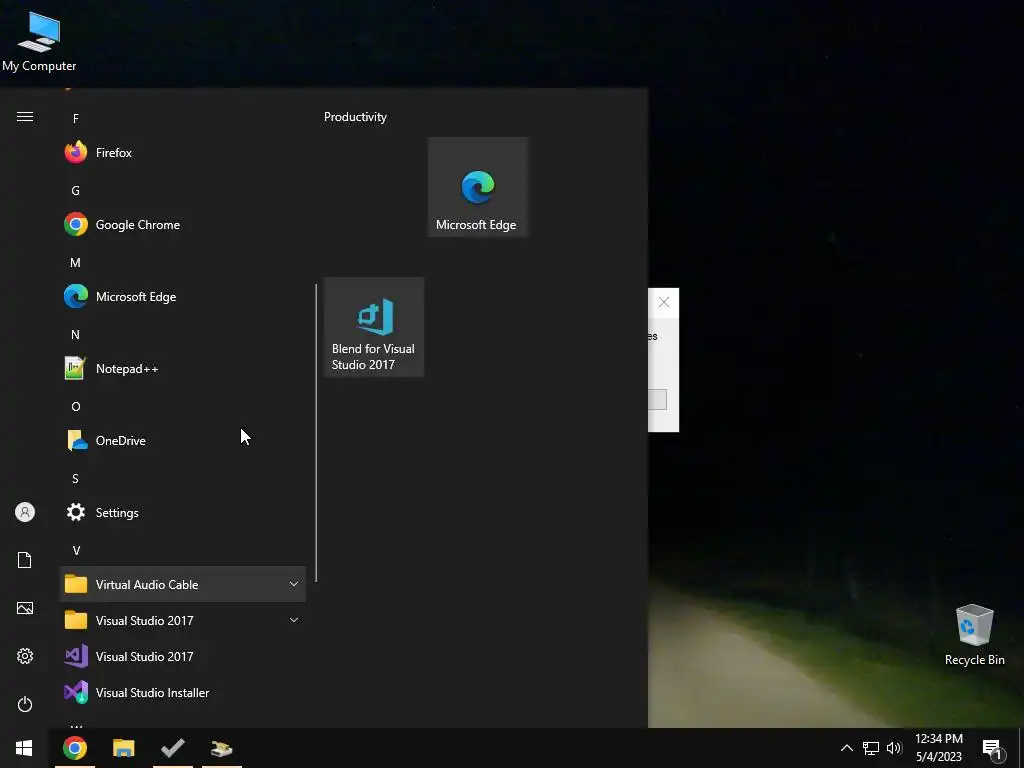Open the Visual Studio 2017 folder entry
Viewport: 1024px width, 768px height.
click(x=182, y=620)
